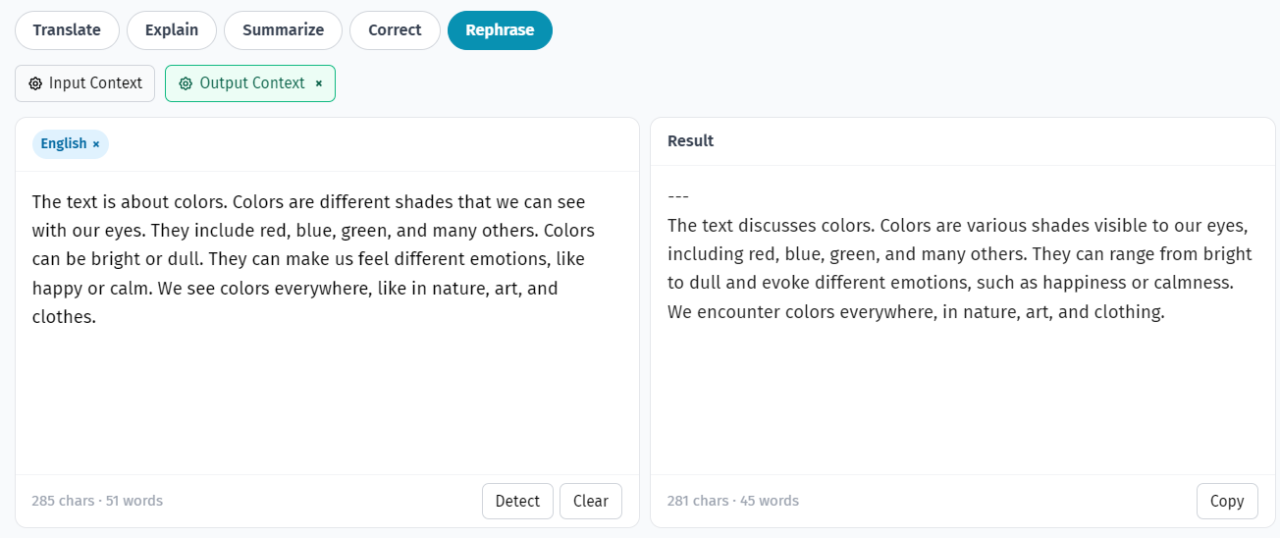Clear the input text with Clear button
Image resolution: width=1280 pixels, height=538 pixels.
[x=590, y=501]
